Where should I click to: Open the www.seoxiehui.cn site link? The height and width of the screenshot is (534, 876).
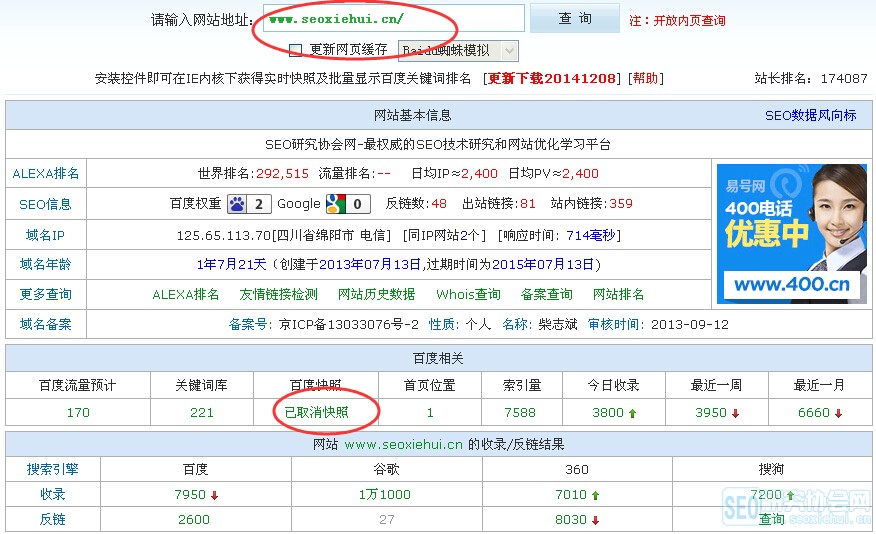403,445
